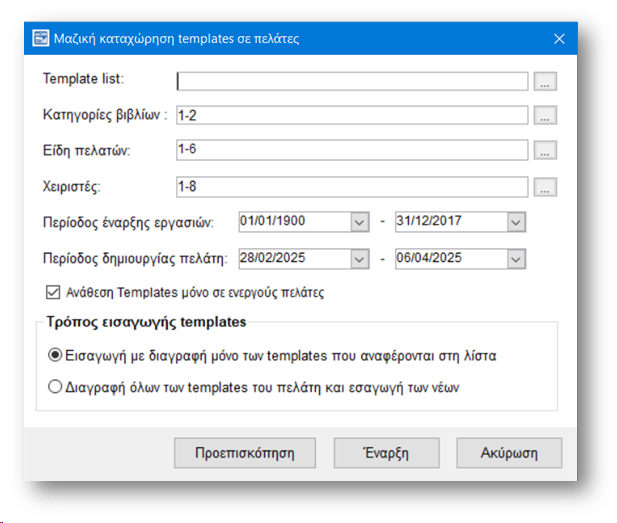The image size is (617, 523).
Task: Close the Μαζική καταχώρηση templates dialog
Action: (559, 39)
